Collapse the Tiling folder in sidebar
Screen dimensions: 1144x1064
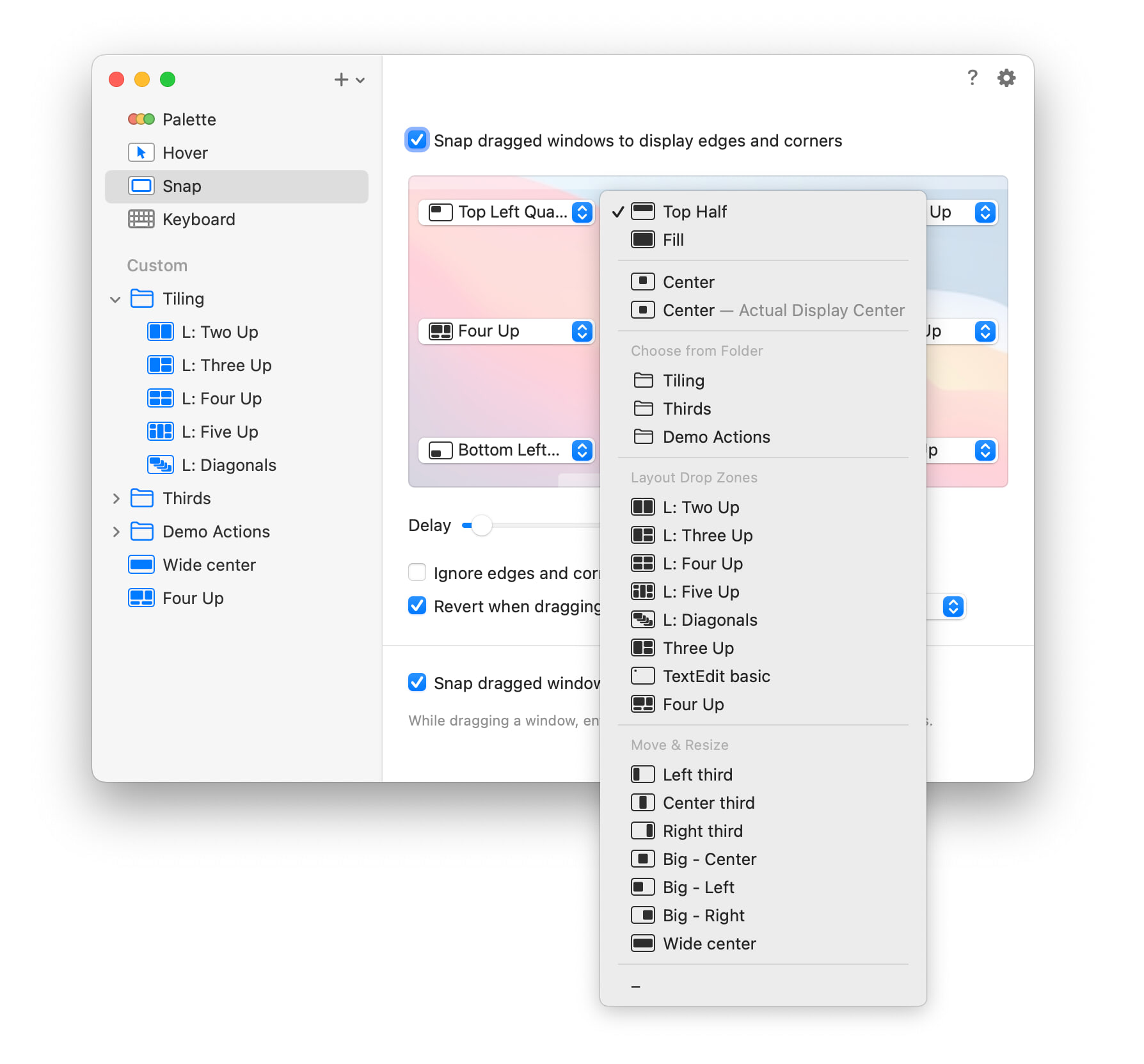pyautogui.click(x=116, y=299)
